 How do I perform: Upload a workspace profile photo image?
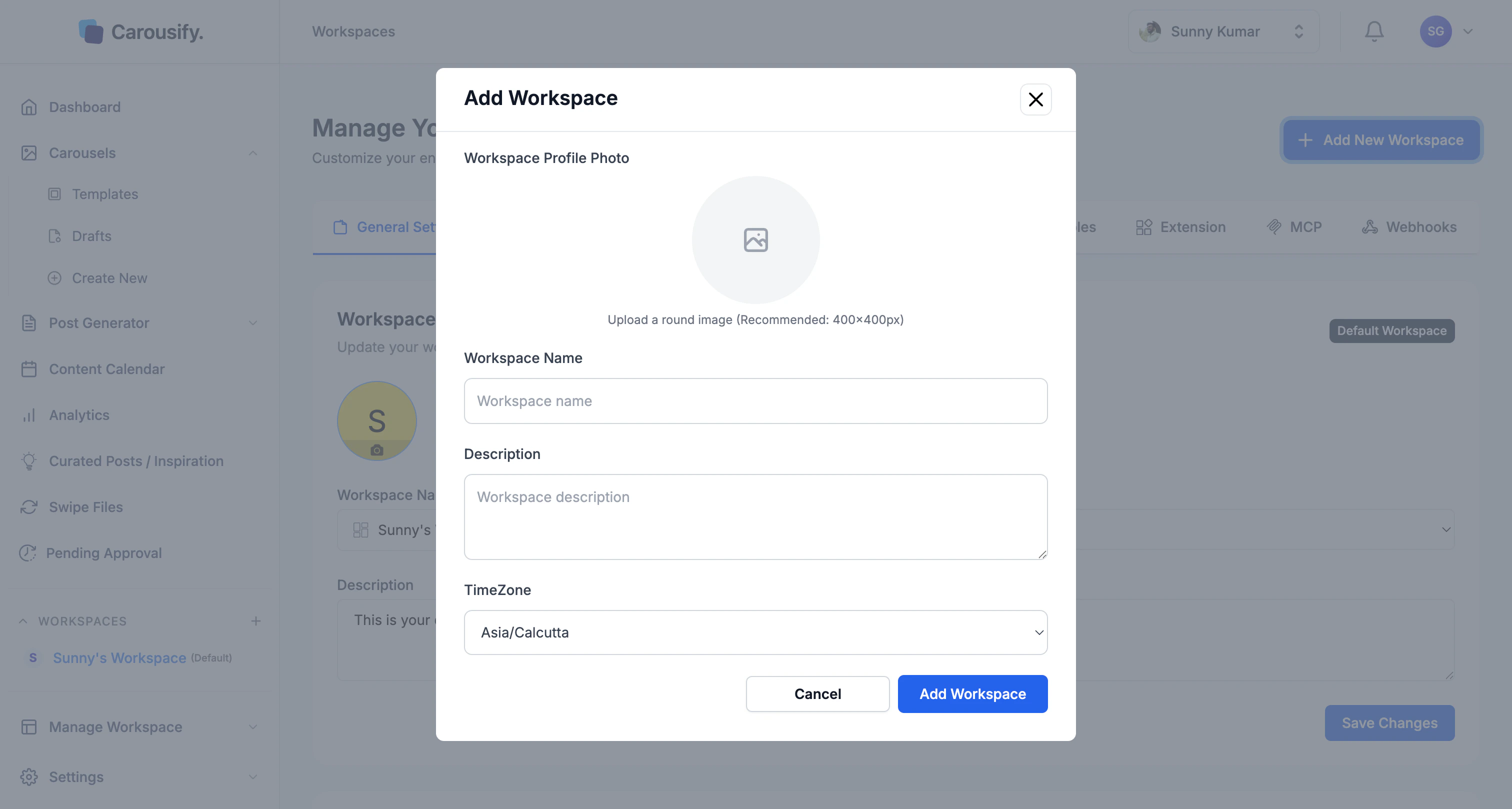[755, 239]
